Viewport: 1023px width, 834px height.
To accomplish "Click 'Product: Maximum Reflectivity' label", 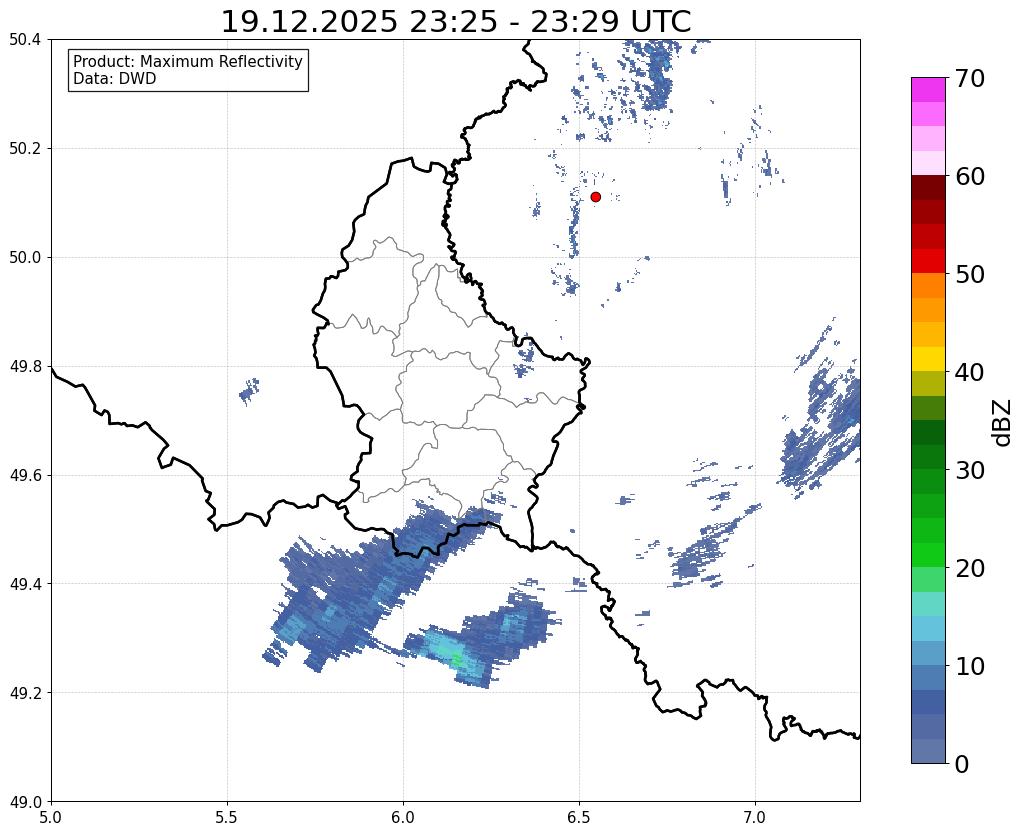I will [x=188, y=61].
